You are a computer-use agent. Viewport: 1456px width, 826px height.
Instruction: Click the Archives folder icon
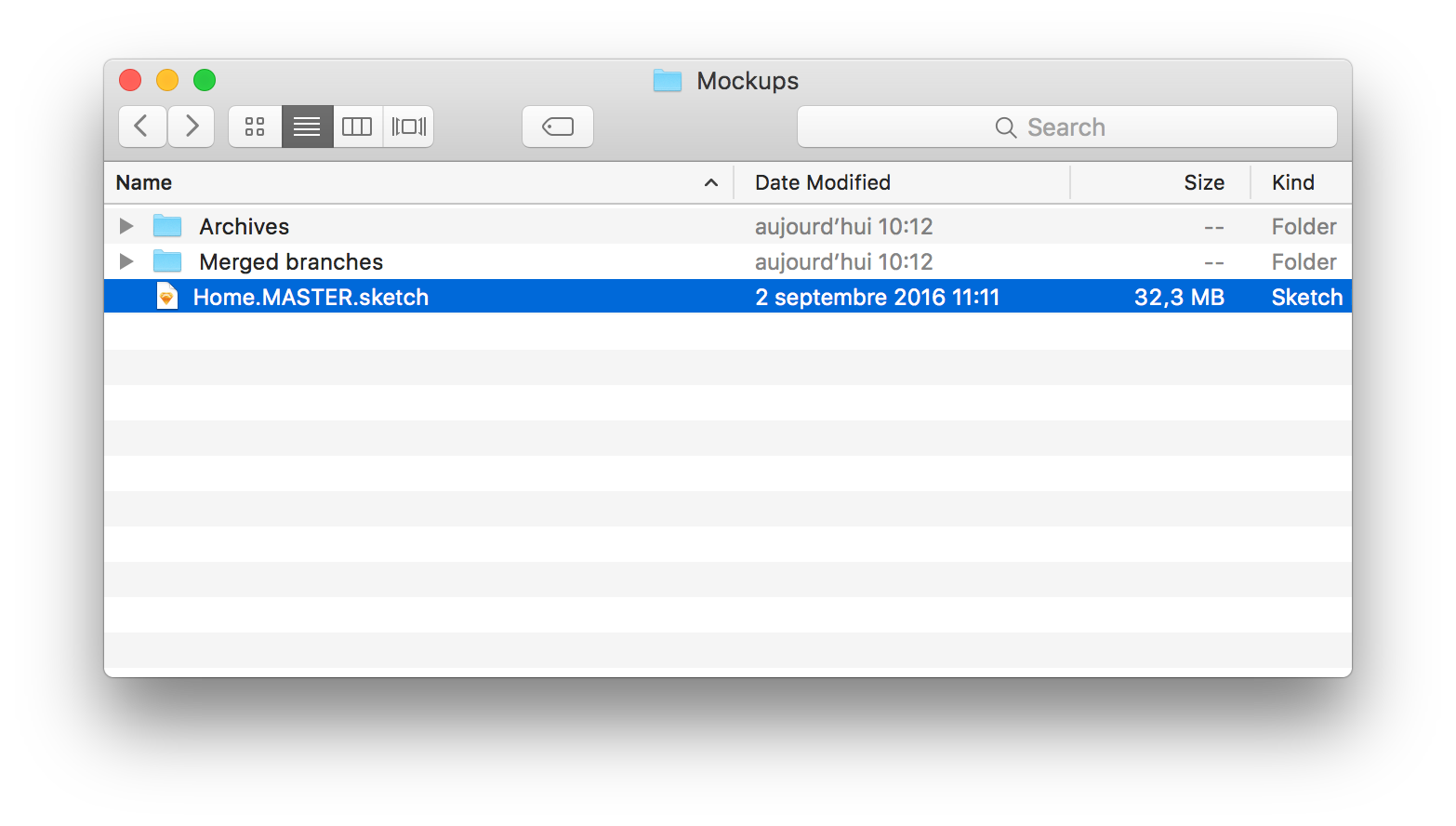[167, 226]
